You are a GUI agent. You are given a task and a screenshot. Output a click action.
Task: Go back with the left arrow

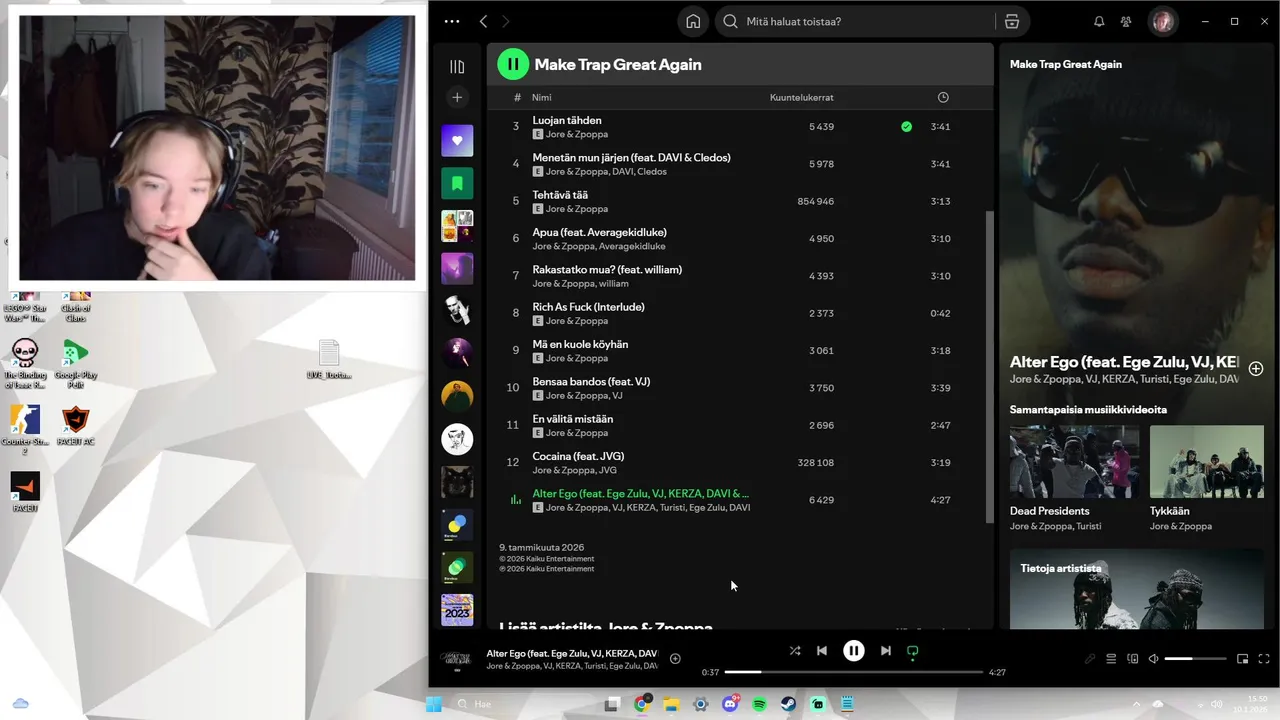(x=483, y=21)
